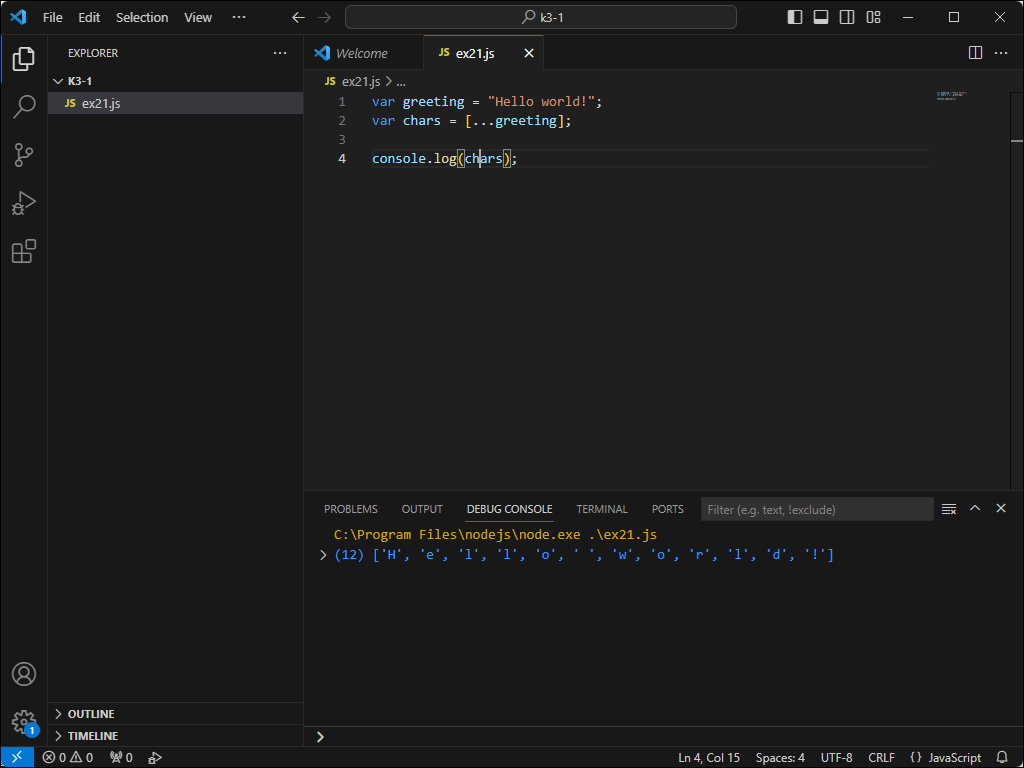
Task: Change indentation via Spaces: 4
Action: 780,758
